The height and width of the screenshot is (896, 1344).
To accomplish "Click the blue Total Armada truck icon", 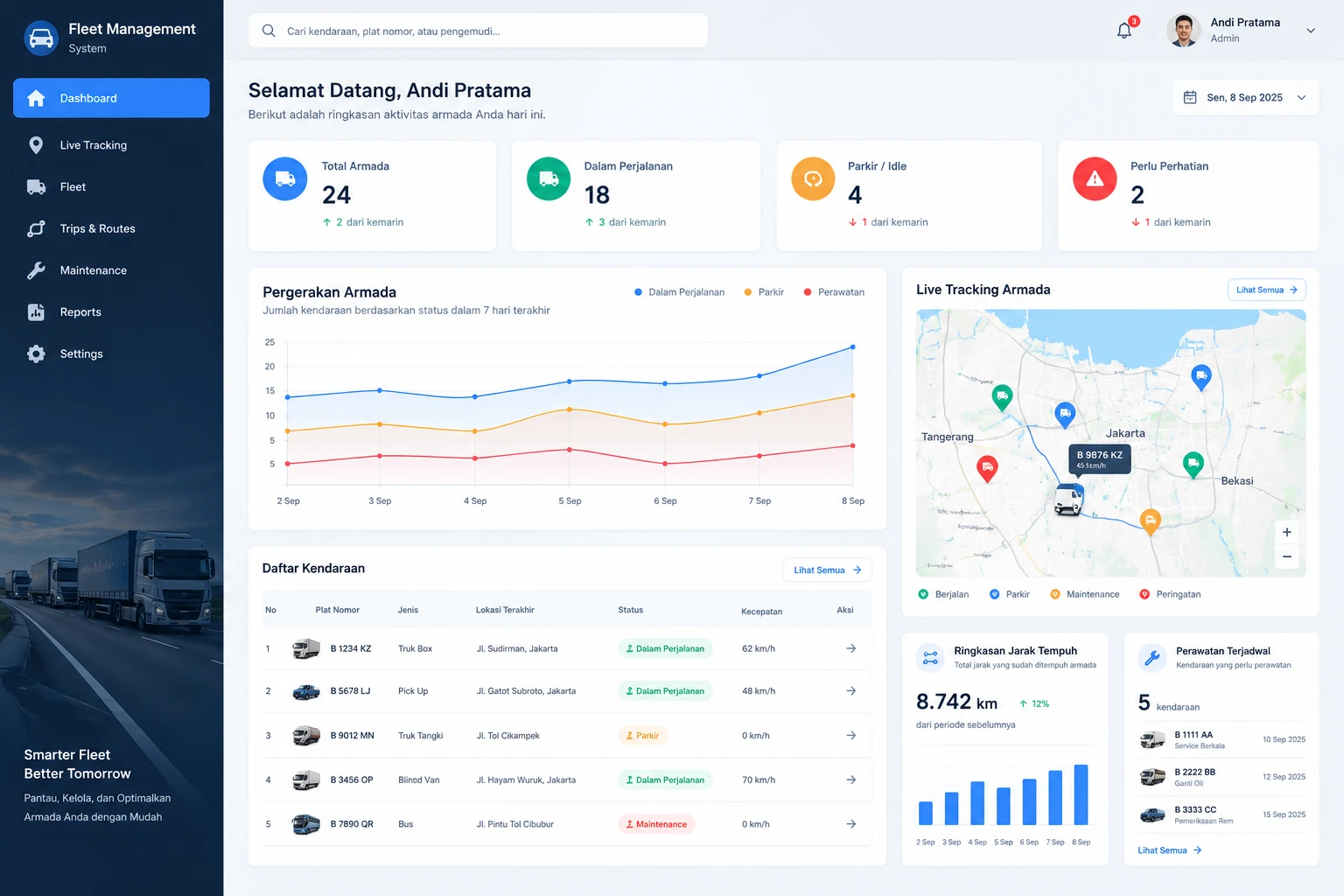I will pos(285,178).
